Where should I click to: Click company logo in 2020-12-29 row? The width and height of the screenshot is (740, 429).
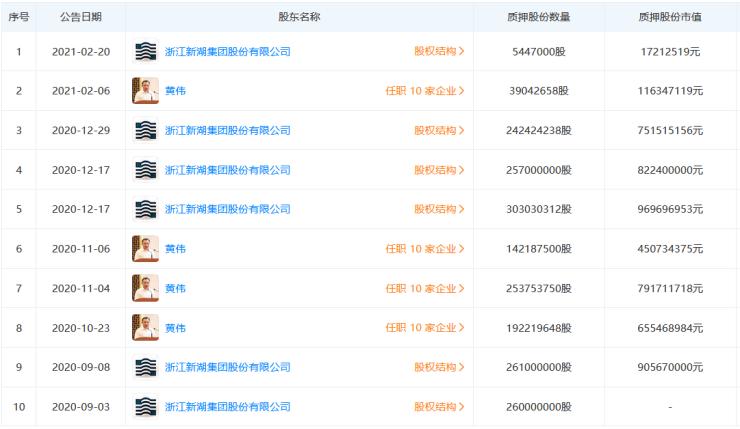(x=145, y=130)
